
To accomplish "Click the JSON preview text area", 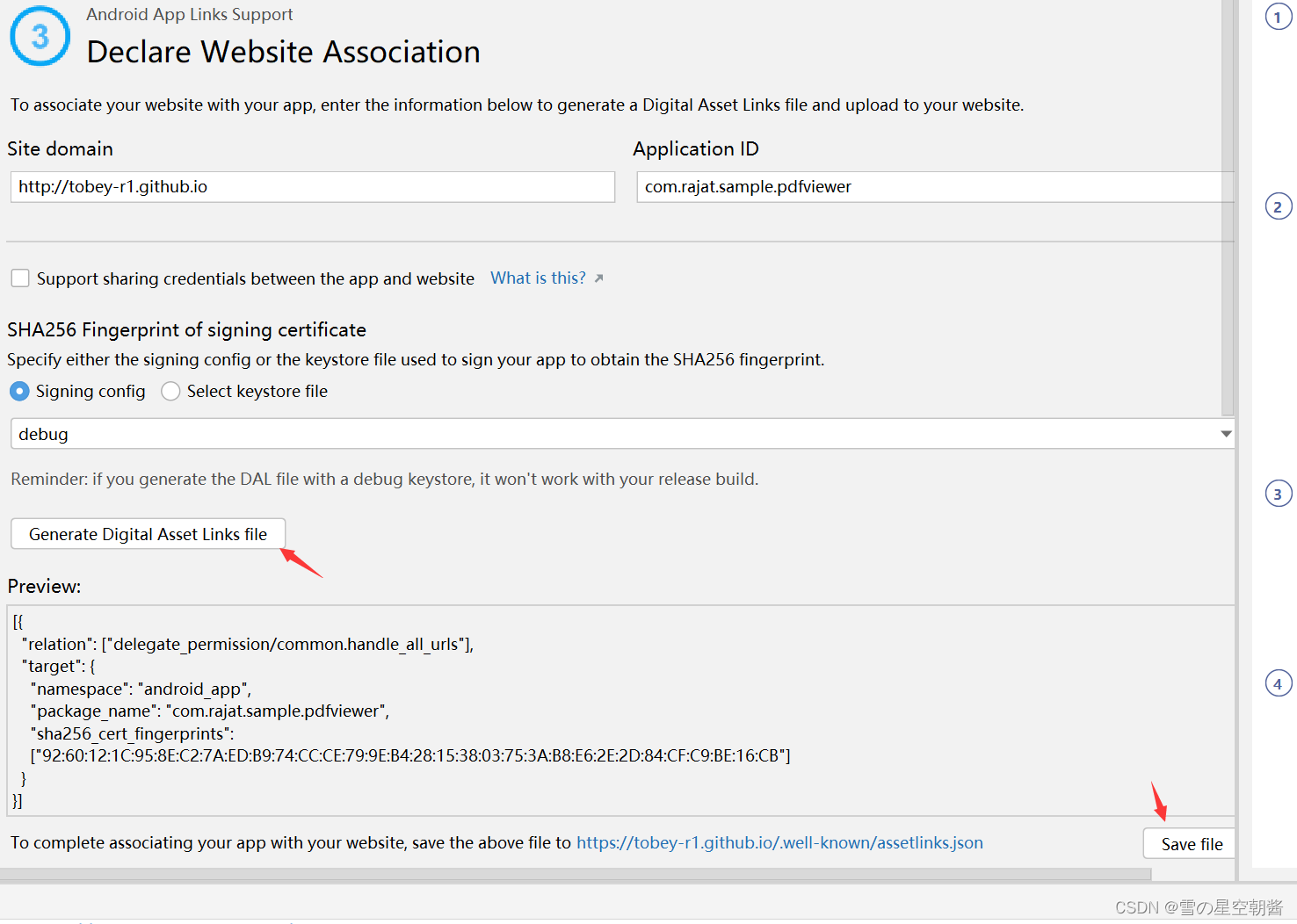I will (620, 711).
